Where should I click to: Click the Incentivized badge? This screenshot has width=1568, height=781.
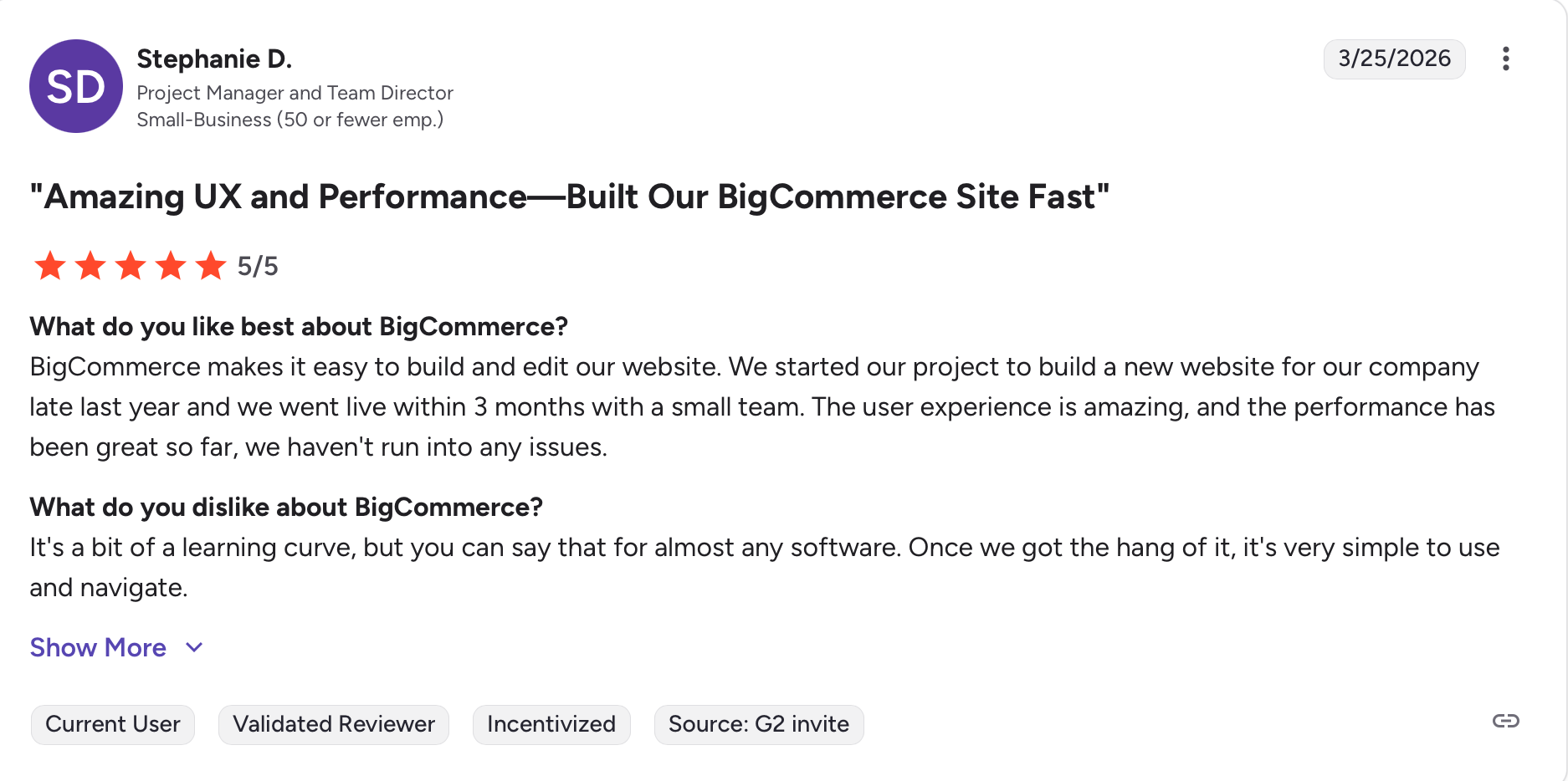click(x=551, y=724)
